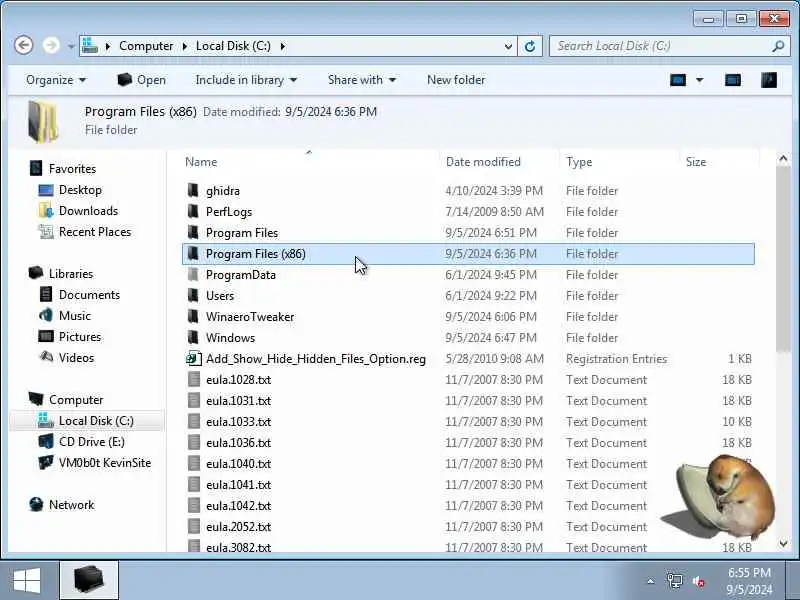800x600 pixels.
Task: Refresh the Local Disk (C:) view
Action: click(530, 46)
